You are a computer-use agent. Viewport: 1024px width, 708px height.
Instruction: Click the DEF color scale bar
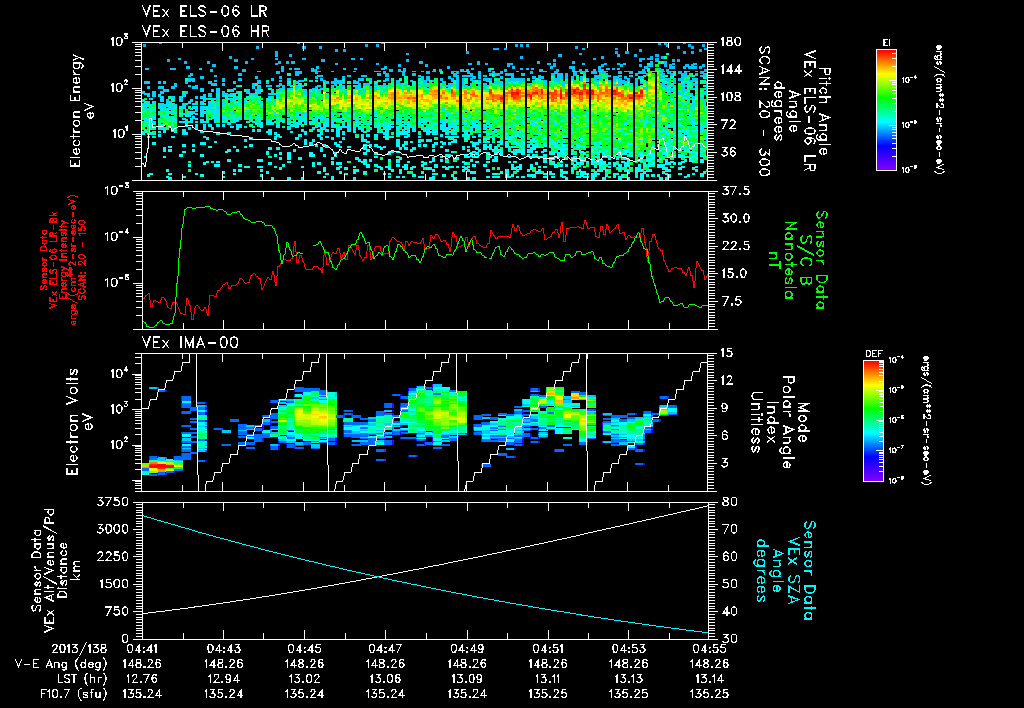pos(873,421)
